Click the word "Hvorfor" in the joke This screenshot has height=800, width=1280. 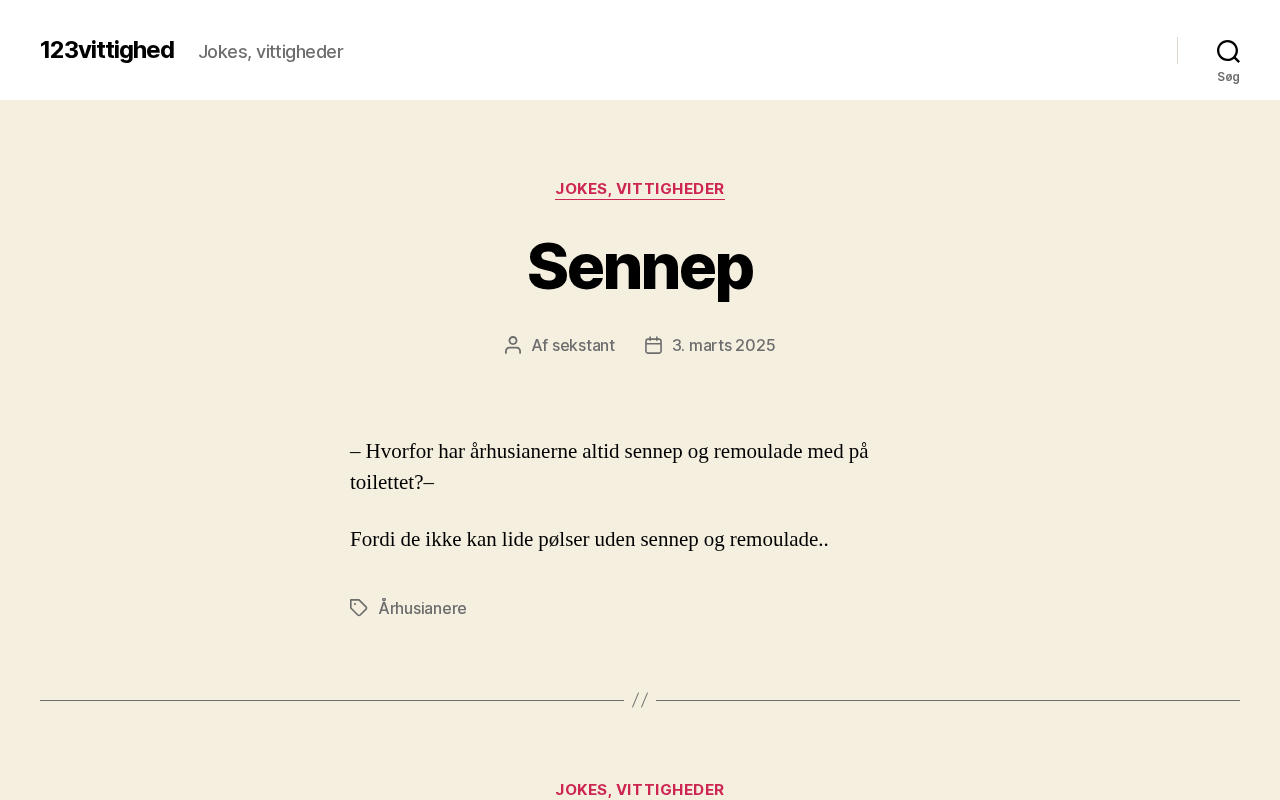[399, 452]
